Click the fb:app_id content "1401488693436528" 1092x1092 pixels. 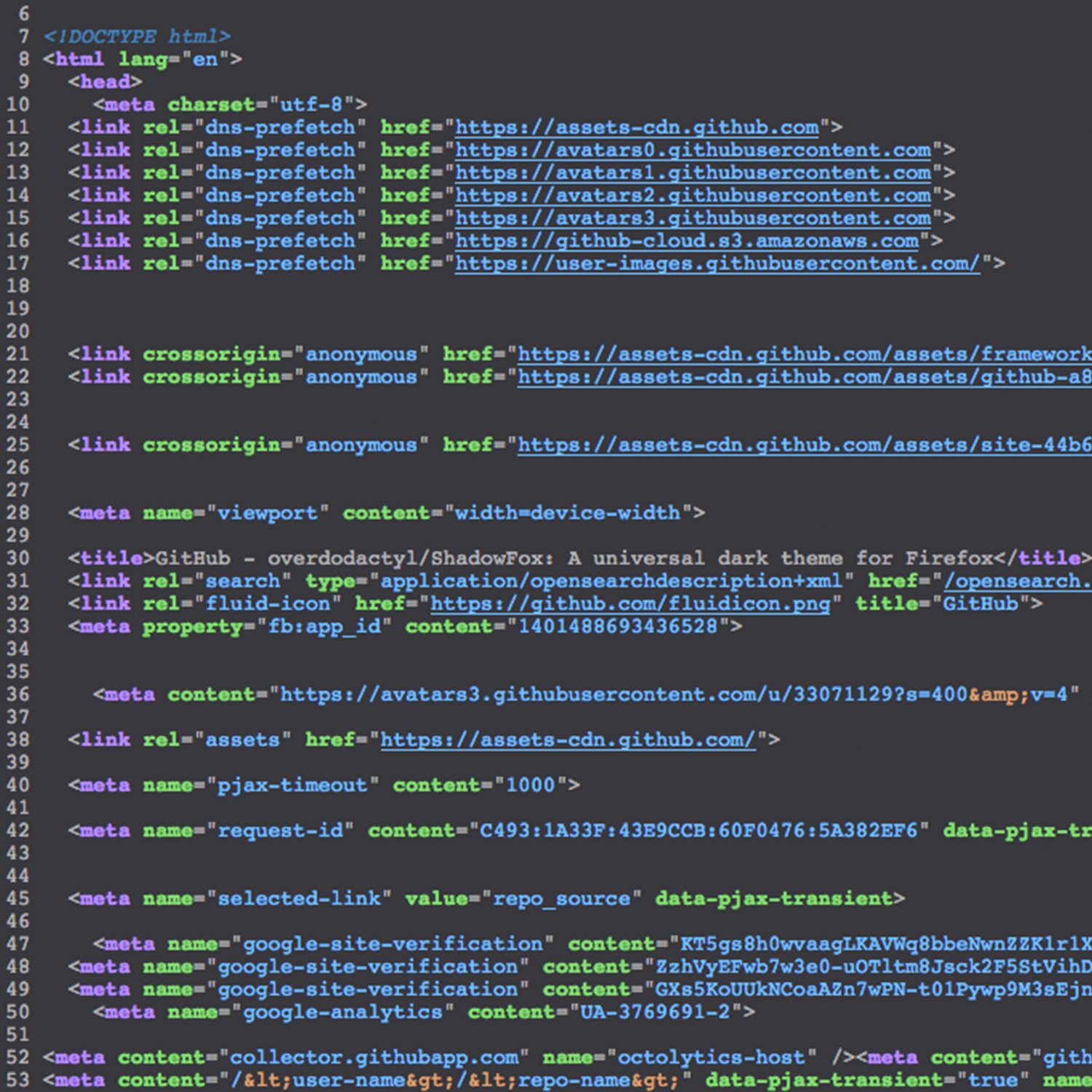618,626
